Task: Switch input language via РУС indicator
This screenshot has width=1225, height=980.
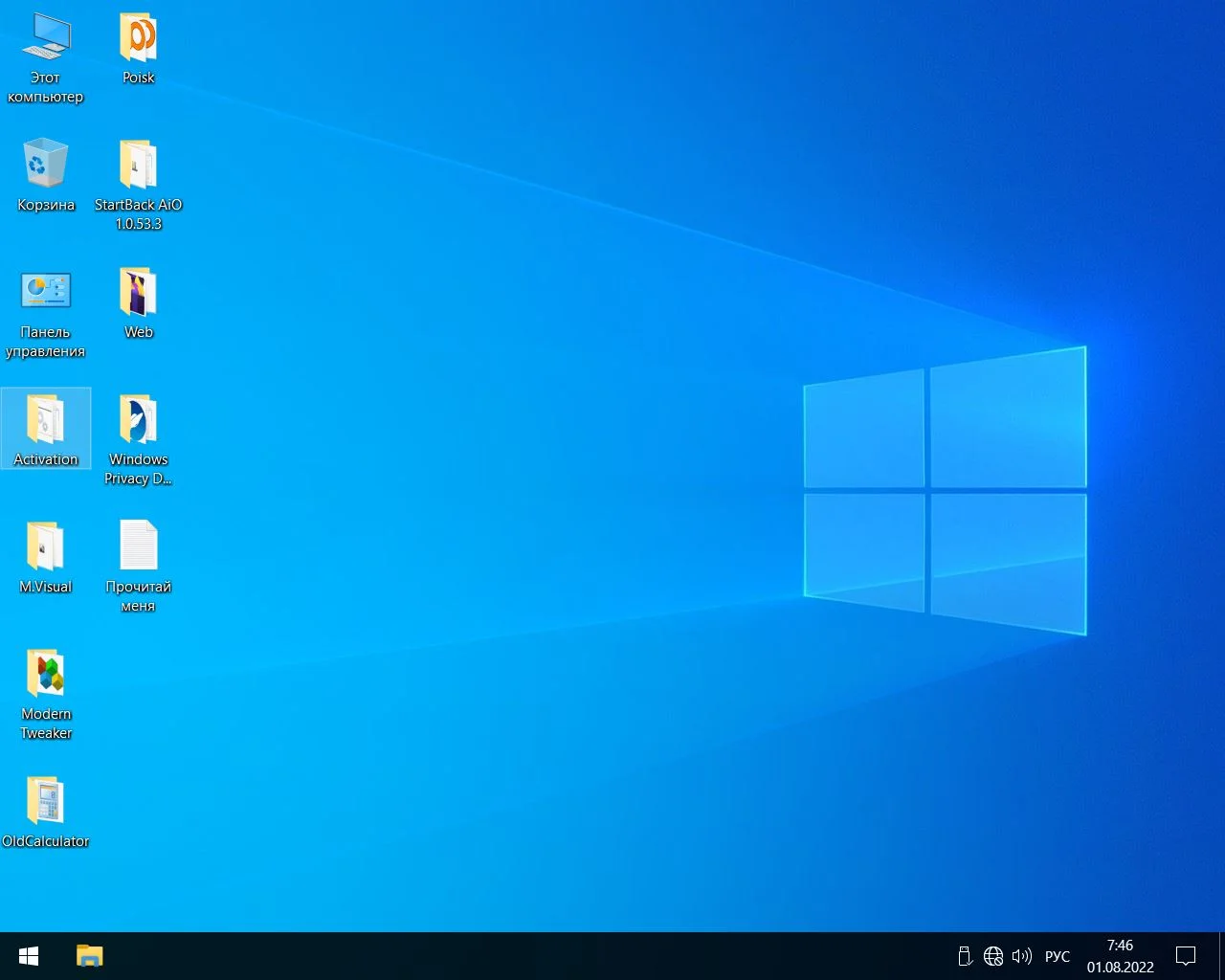Action: (x=1058, y=956)
